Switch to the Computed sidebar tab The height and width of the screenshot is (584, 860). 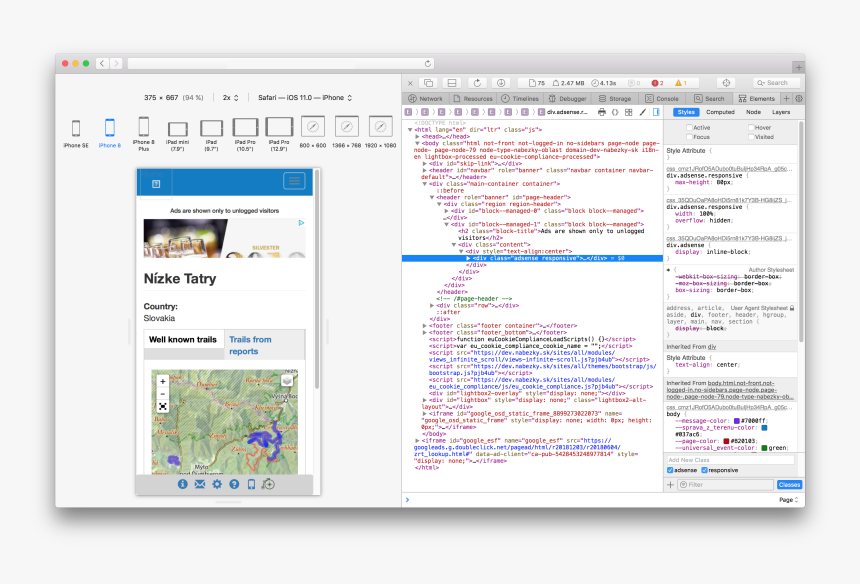pyautogui.click(x=720, y=112)
